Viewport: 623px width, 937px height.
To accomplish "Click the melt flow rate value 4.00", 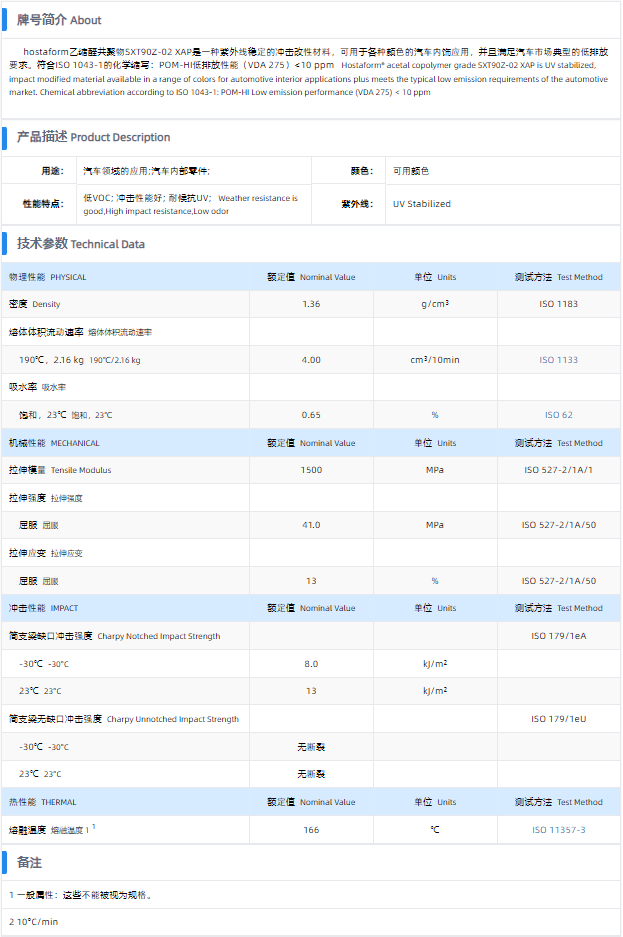I will (311, 360).
